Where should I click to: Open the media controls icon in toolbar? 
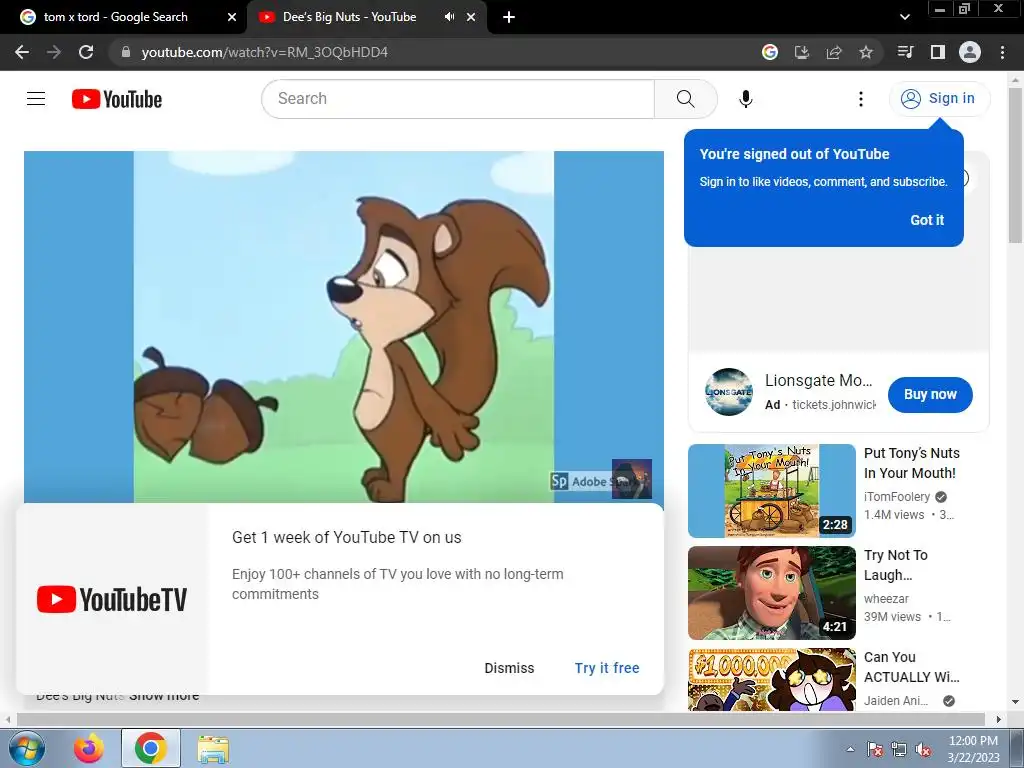tap(906, 52)
